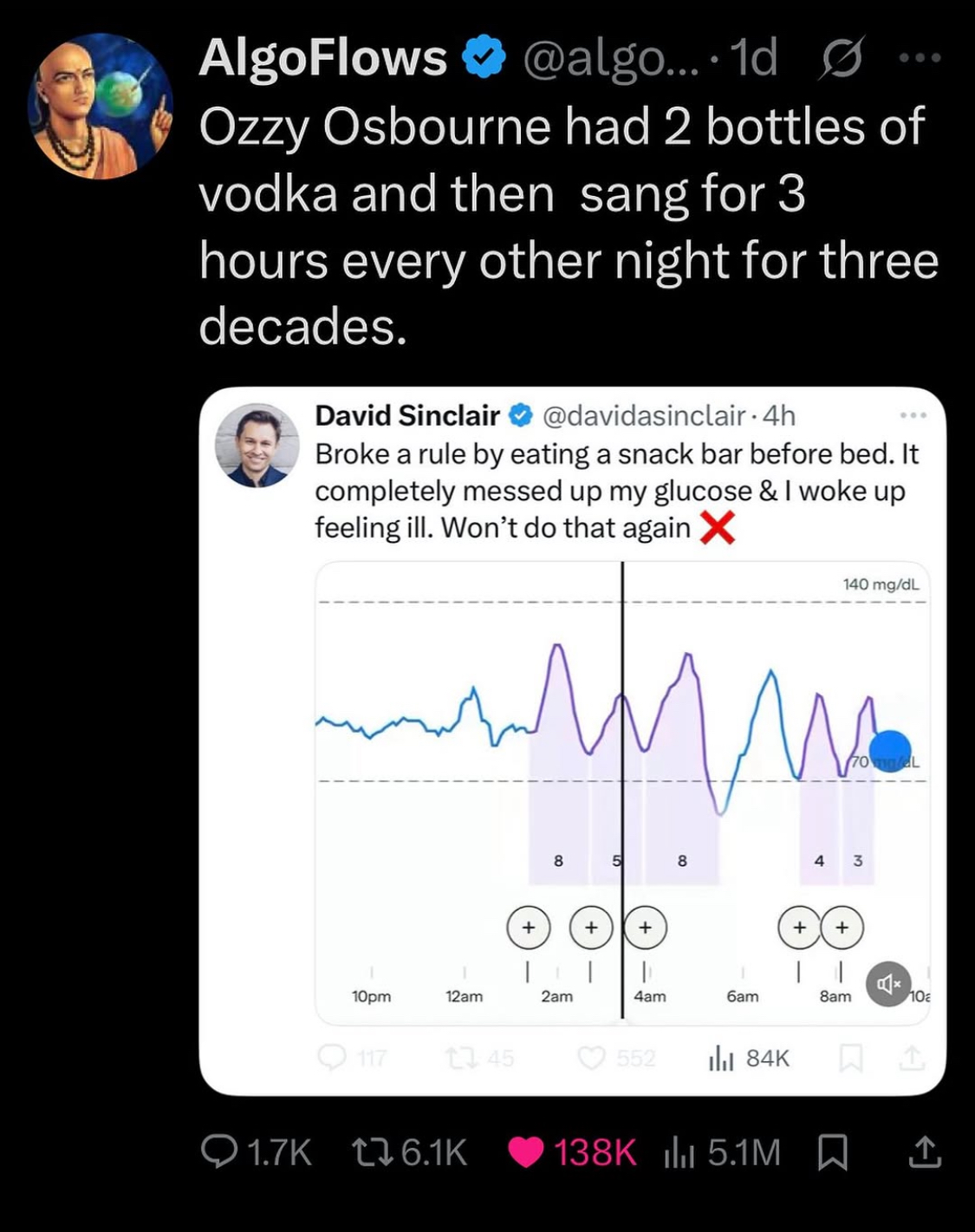Open AlgoFlows profile avatar
Screen dimensions: 975x1232
pyautogui.click(x=101, y=106)
